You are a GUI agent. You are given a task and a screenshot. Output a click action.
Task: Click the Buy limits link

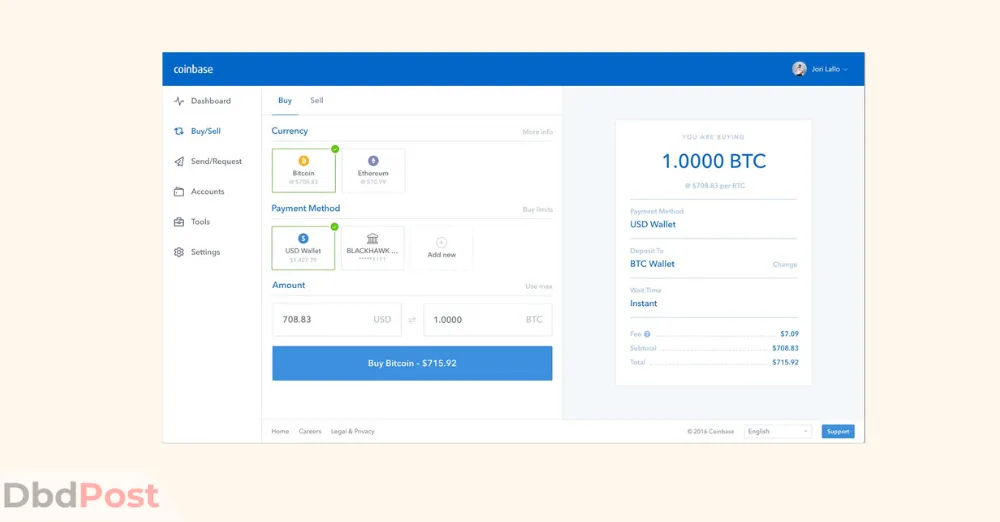coord(538,209)
